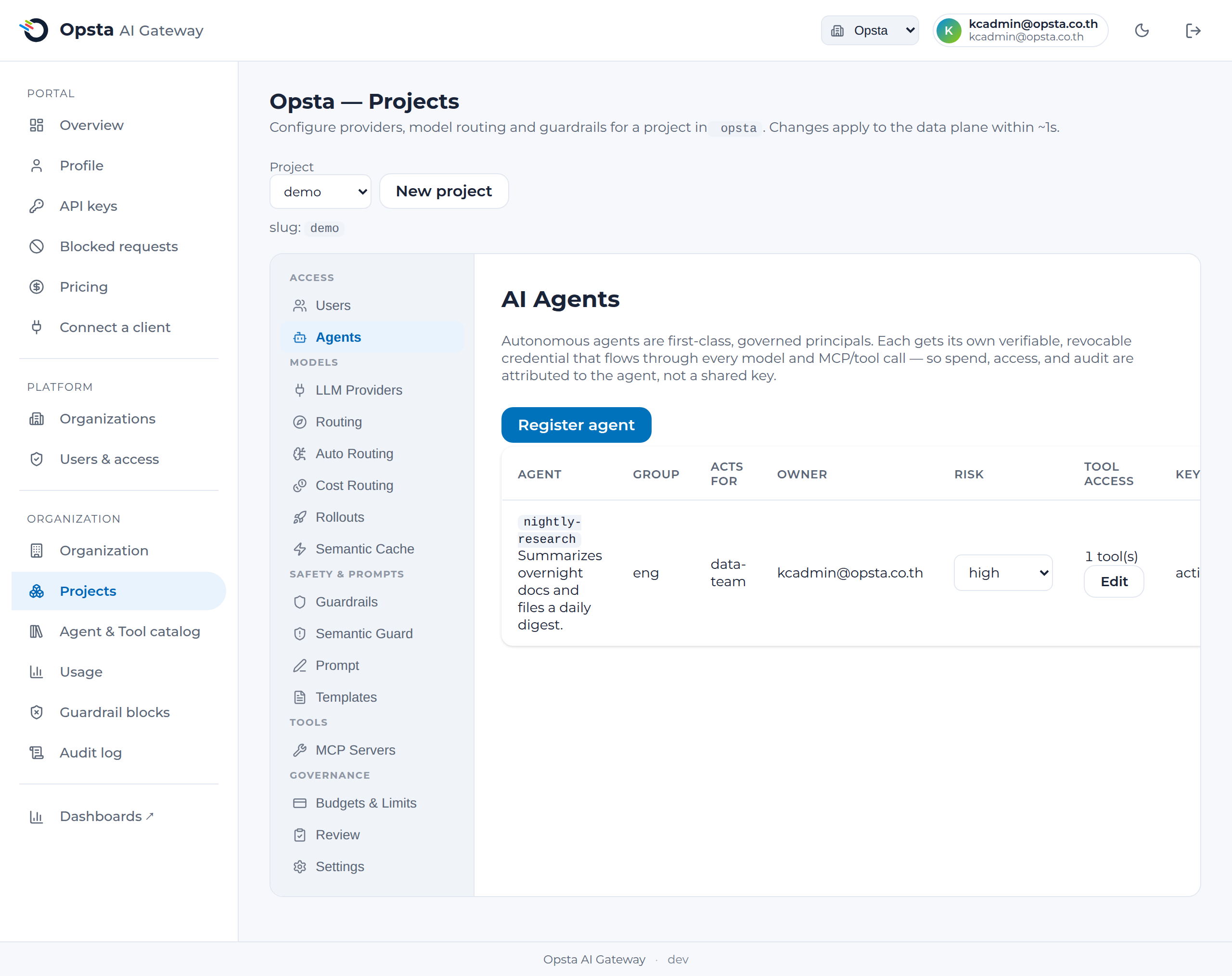Image resolution: width=1232 pixels, height=976 pixels.
Task: Open Templates section
Action: [x=372, y=697]
